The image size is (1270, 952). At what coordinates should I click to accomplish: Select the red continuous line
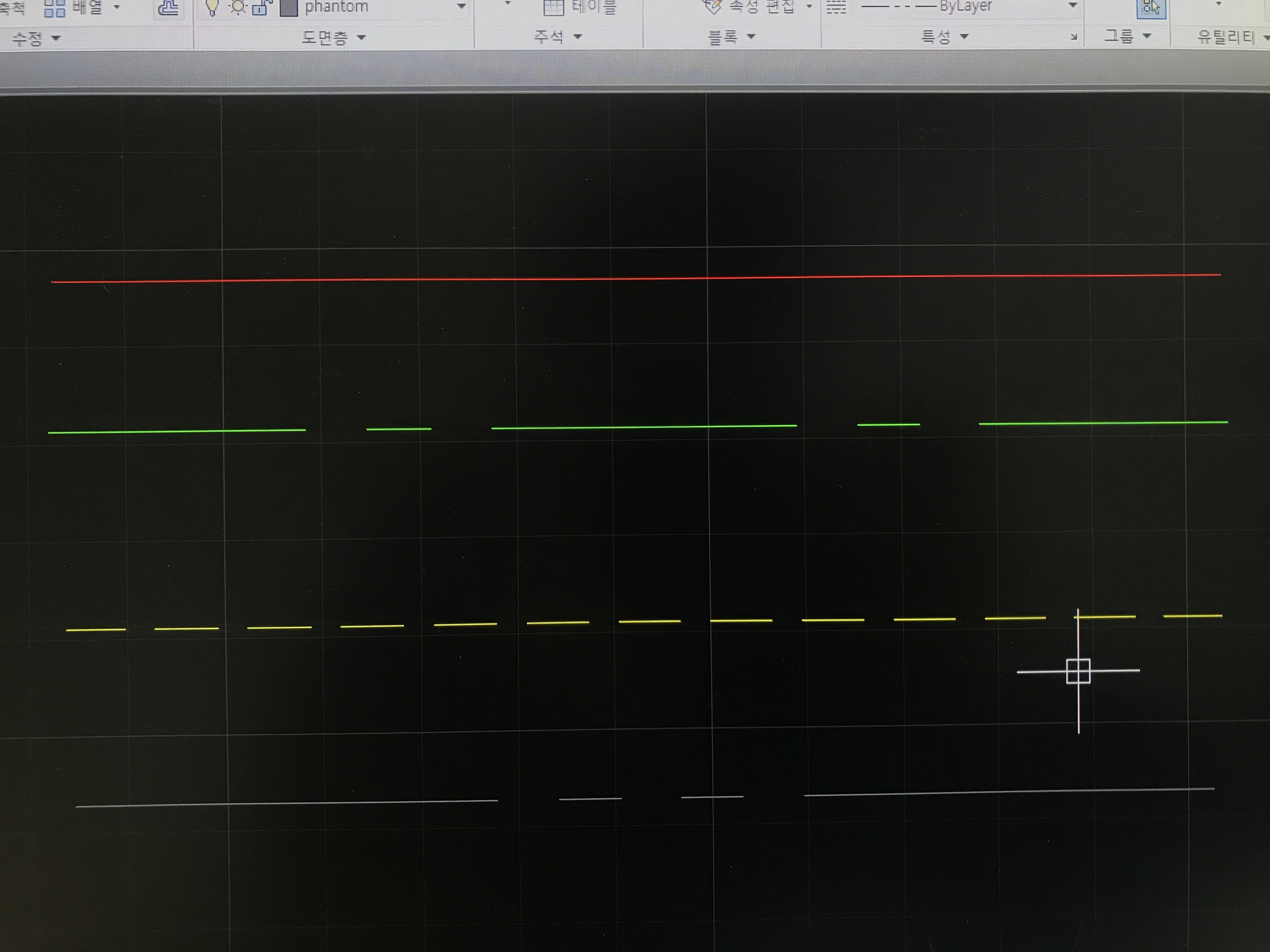(636, 278)
